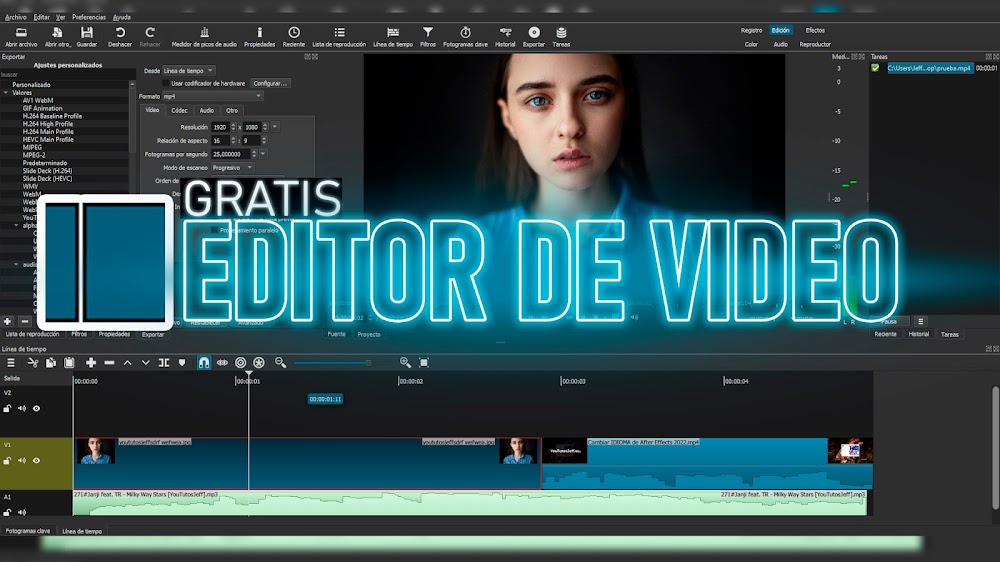Click timeline zoom out magnifier

pos(280,363)
